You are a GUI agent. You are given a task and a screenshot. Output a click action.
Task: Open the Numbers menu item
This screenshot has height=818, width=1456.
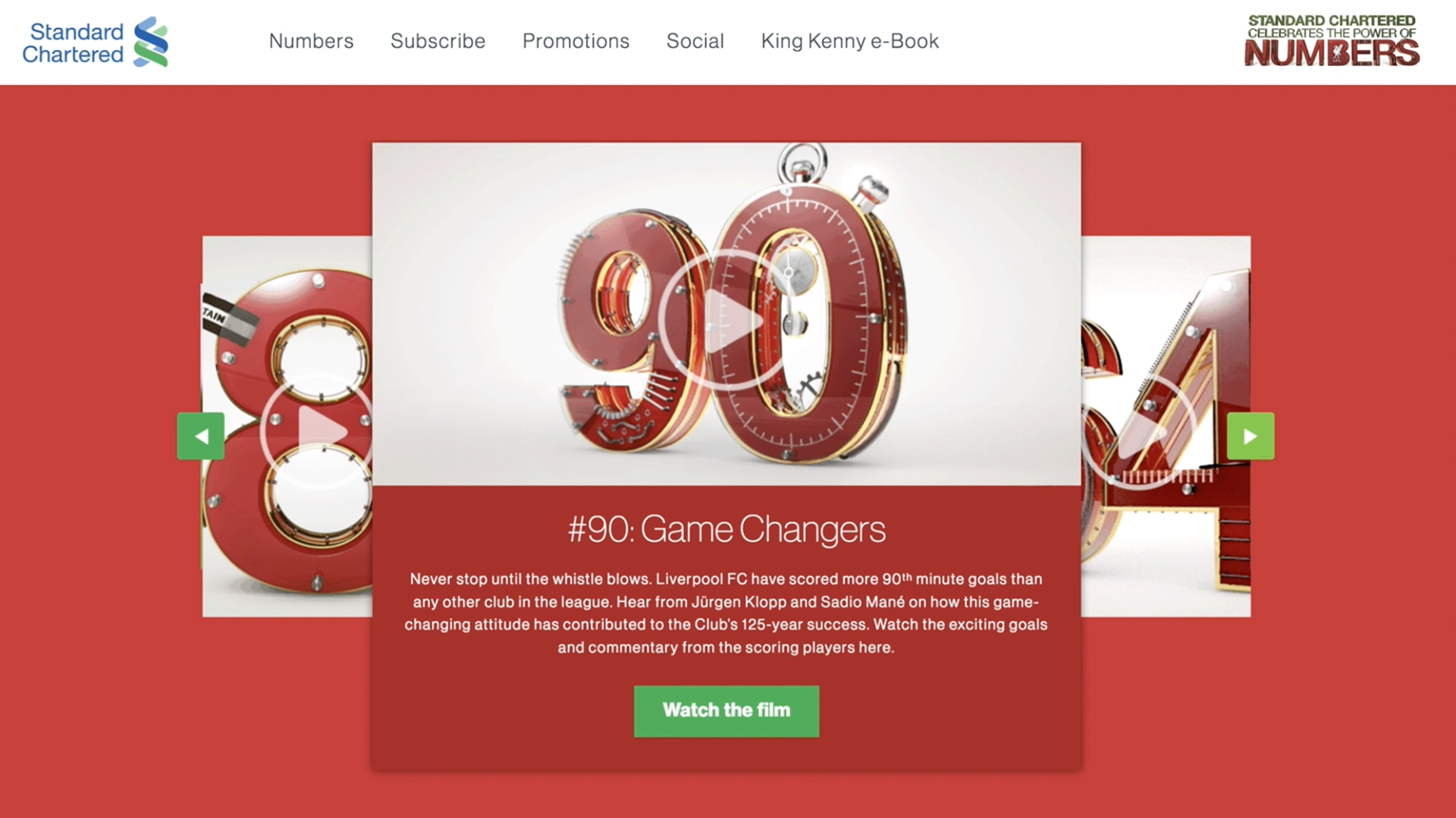coord(311,41)
